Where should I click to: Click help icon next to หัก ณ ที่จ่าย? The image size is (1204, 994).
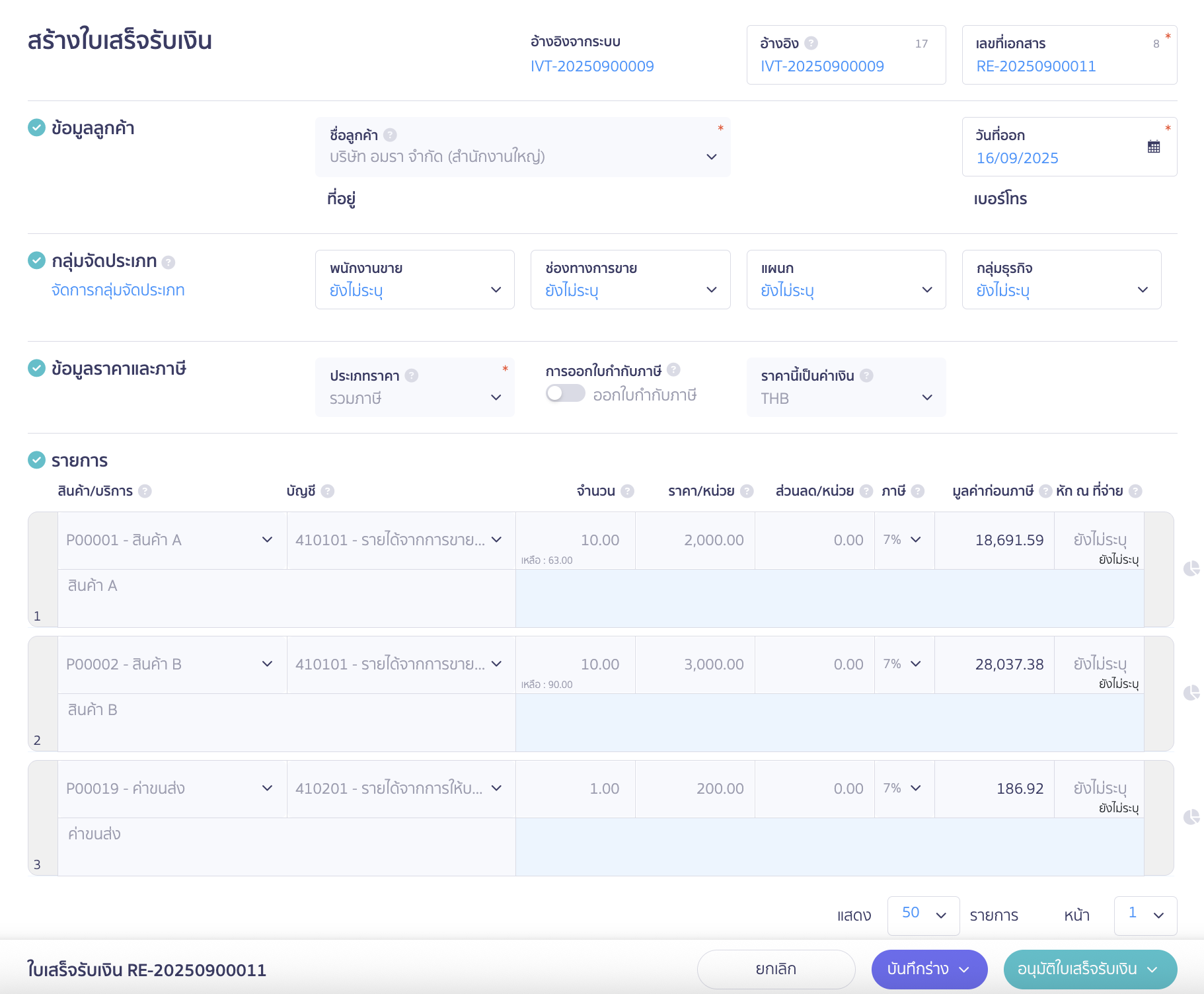1135,491
